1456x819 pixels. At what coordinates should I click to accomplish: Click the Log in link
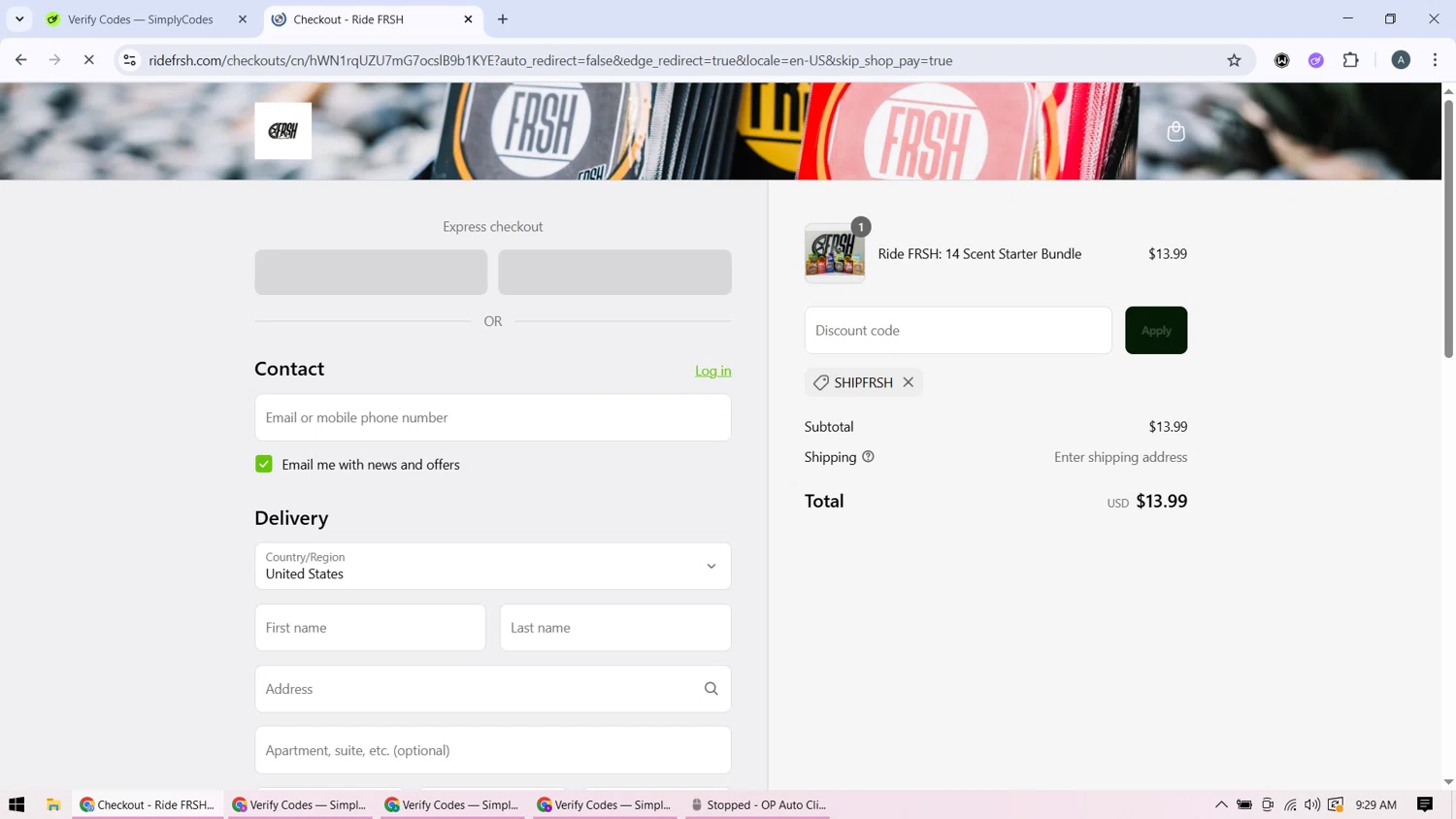pyautogui.click(x=713, y=371)
